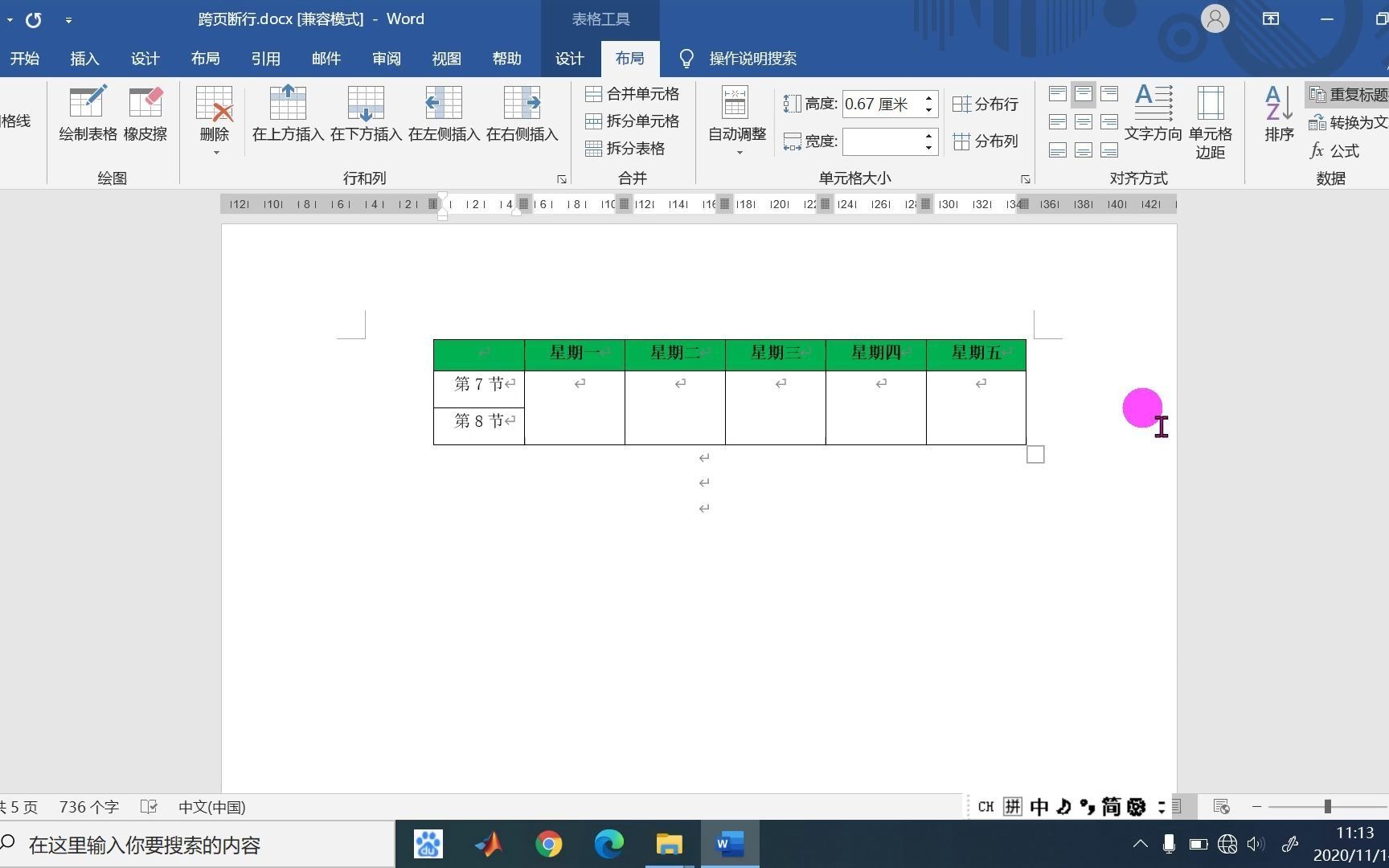
Task: Open Chrome from the taskbar
Action: (548, 844)
